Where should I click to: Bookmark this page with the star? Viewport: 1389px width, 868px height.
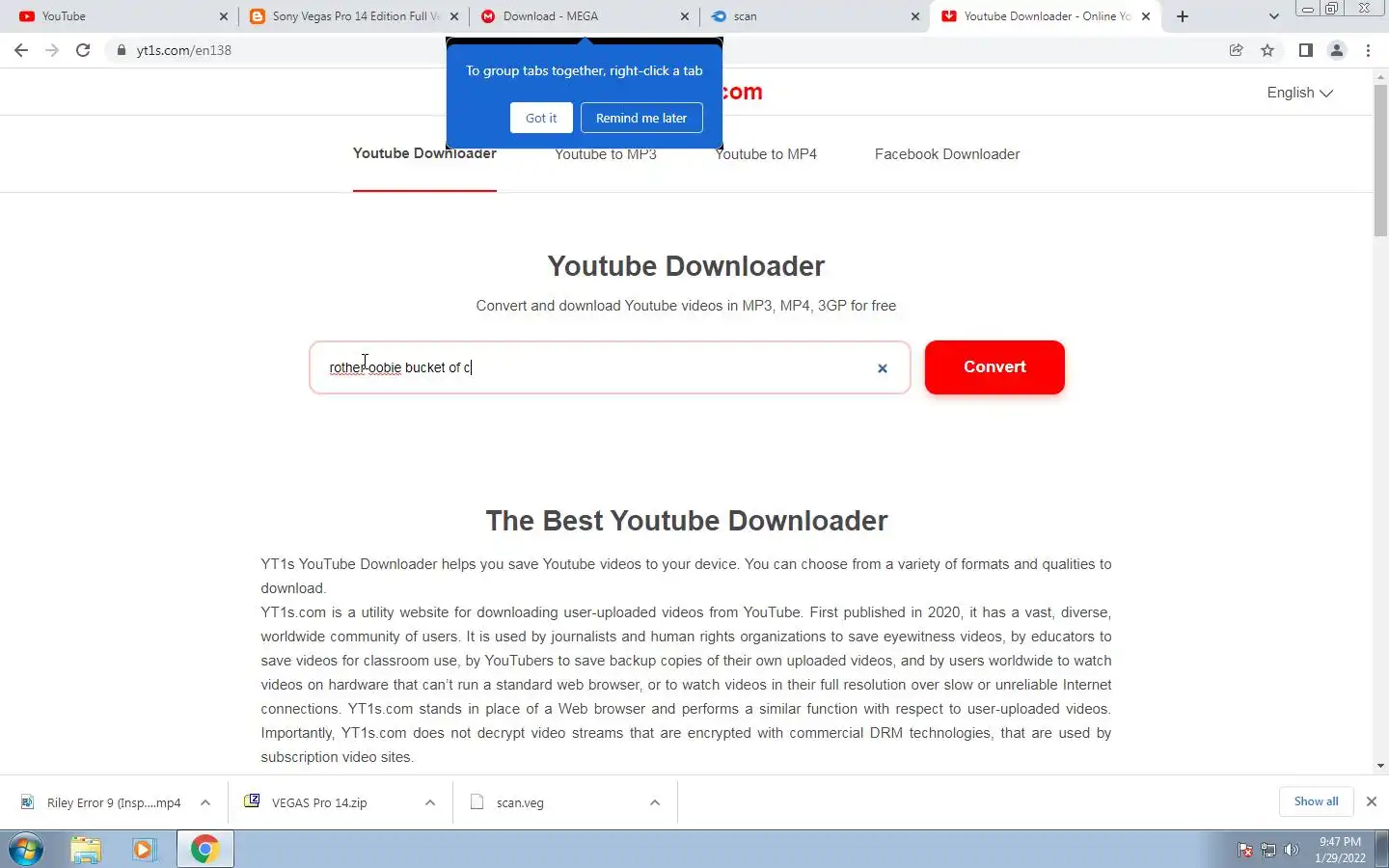coord(1267,50)
